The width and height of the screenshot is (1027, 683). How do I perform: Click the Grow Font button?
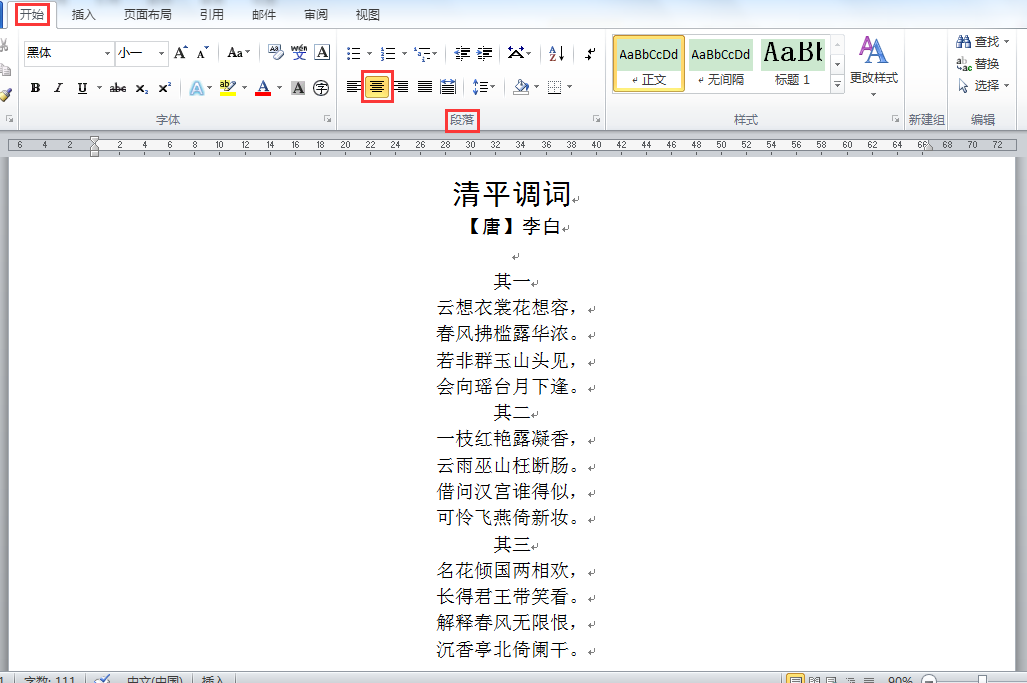click(x=181, y=52)
